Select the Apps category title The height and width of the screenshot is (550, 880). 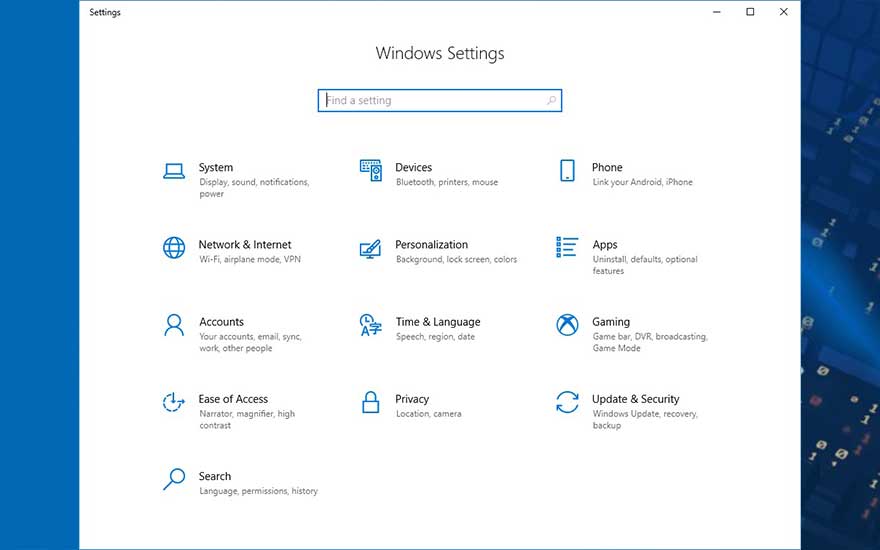pos(605,245)
